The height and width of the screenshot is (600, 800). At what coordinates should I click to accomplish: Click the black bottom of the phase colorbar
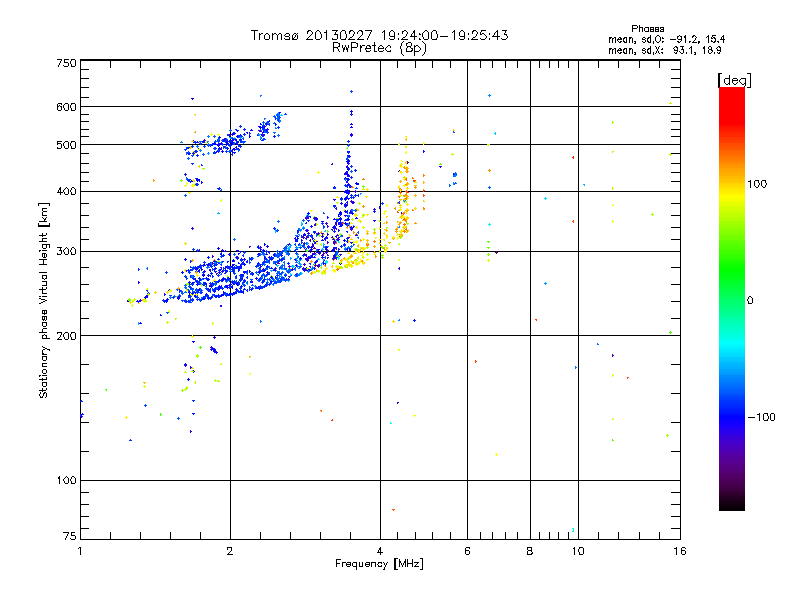732,503
